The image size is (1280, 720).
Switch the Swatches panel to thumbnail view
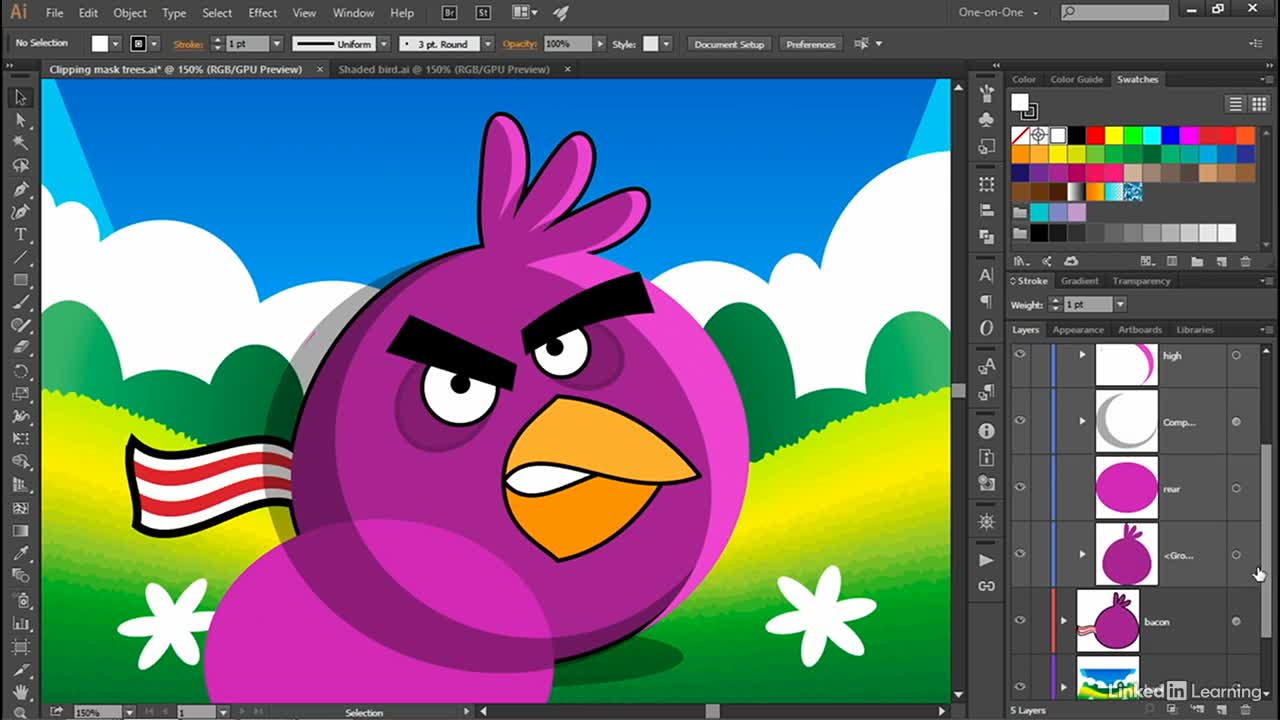click(1258, 104)
